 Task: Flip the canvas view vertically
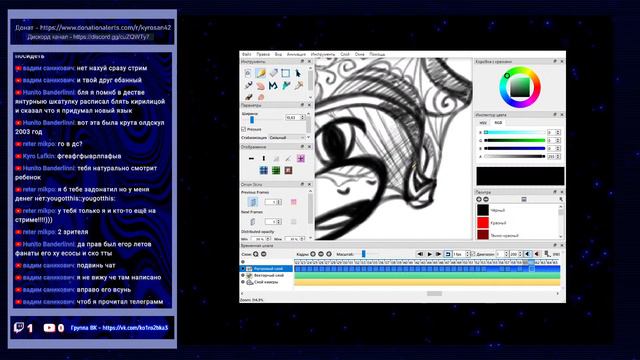tap(264, 158)
